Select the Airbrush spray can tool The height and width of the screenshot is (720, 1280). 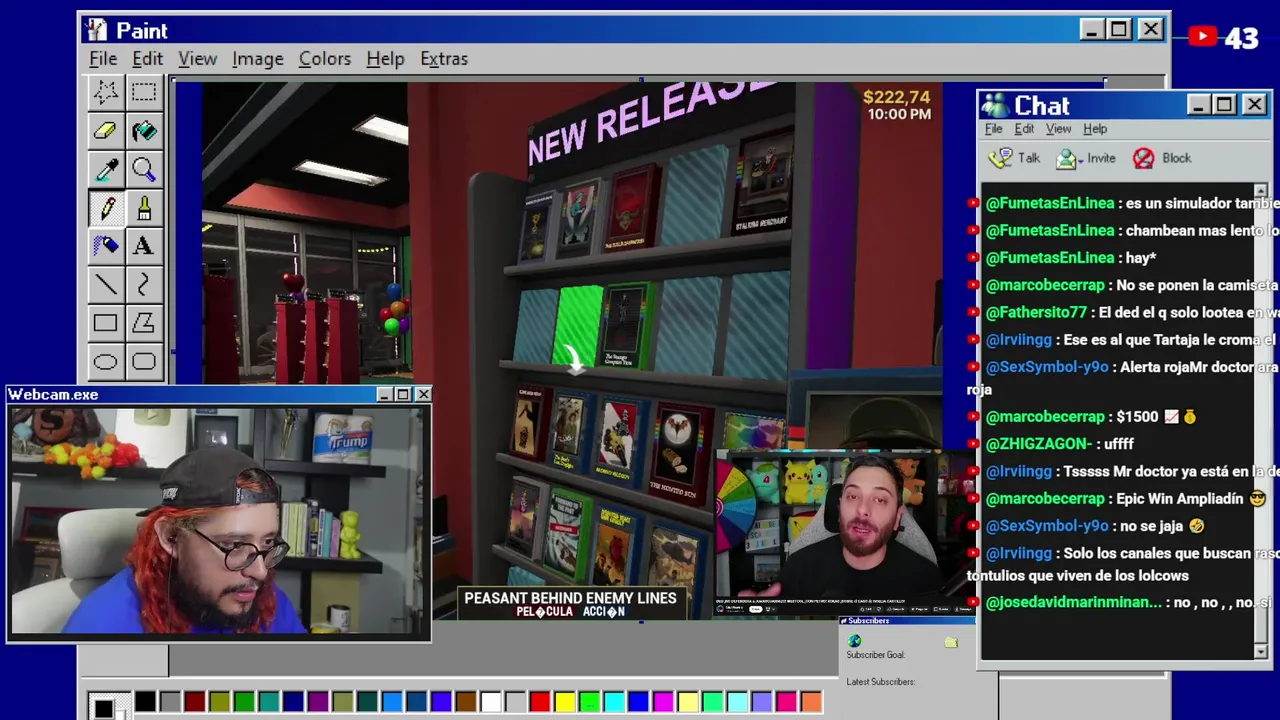coord(105,246)
